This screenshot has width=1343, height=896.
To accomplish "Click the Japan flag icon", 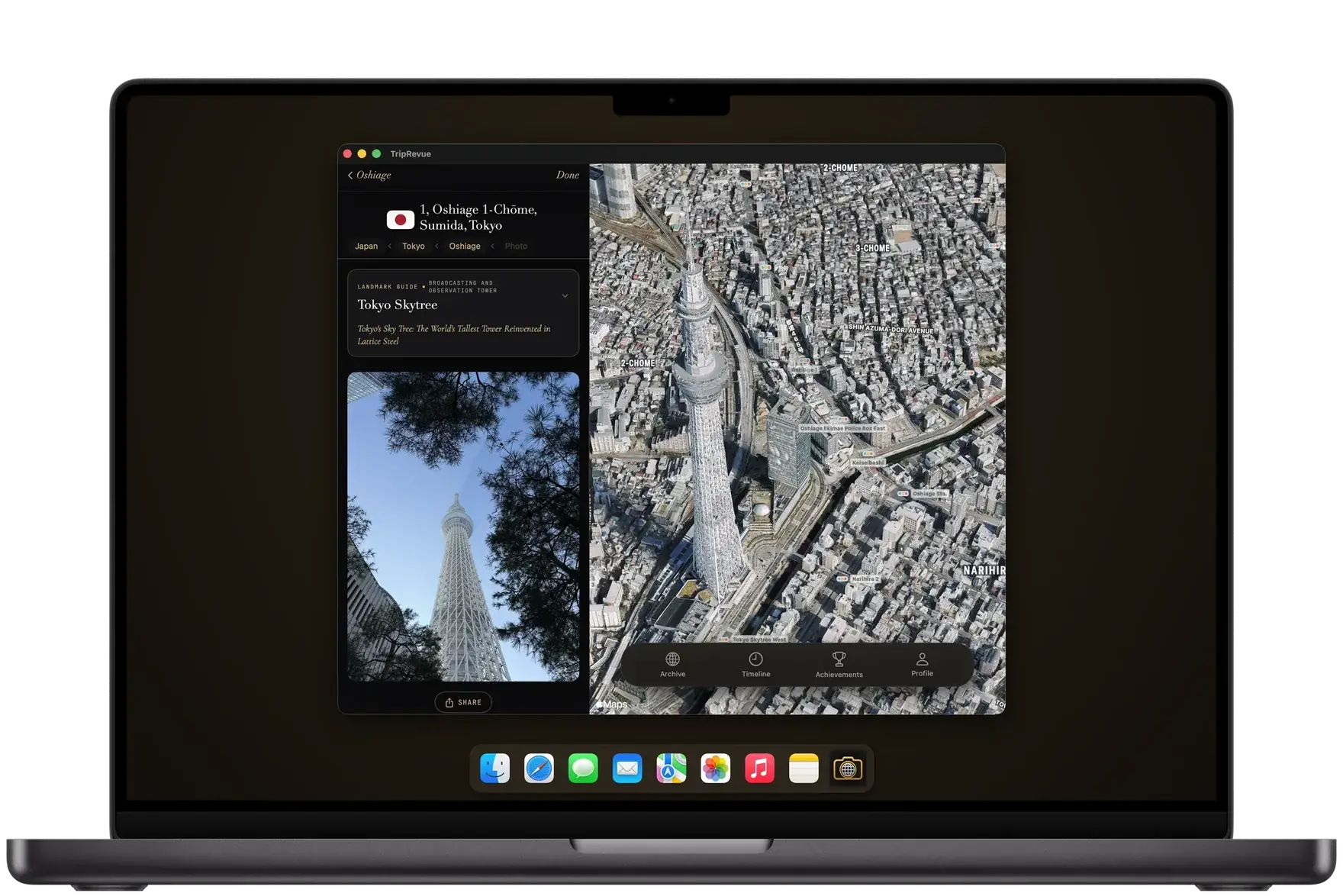I will (x=400, y=220).
